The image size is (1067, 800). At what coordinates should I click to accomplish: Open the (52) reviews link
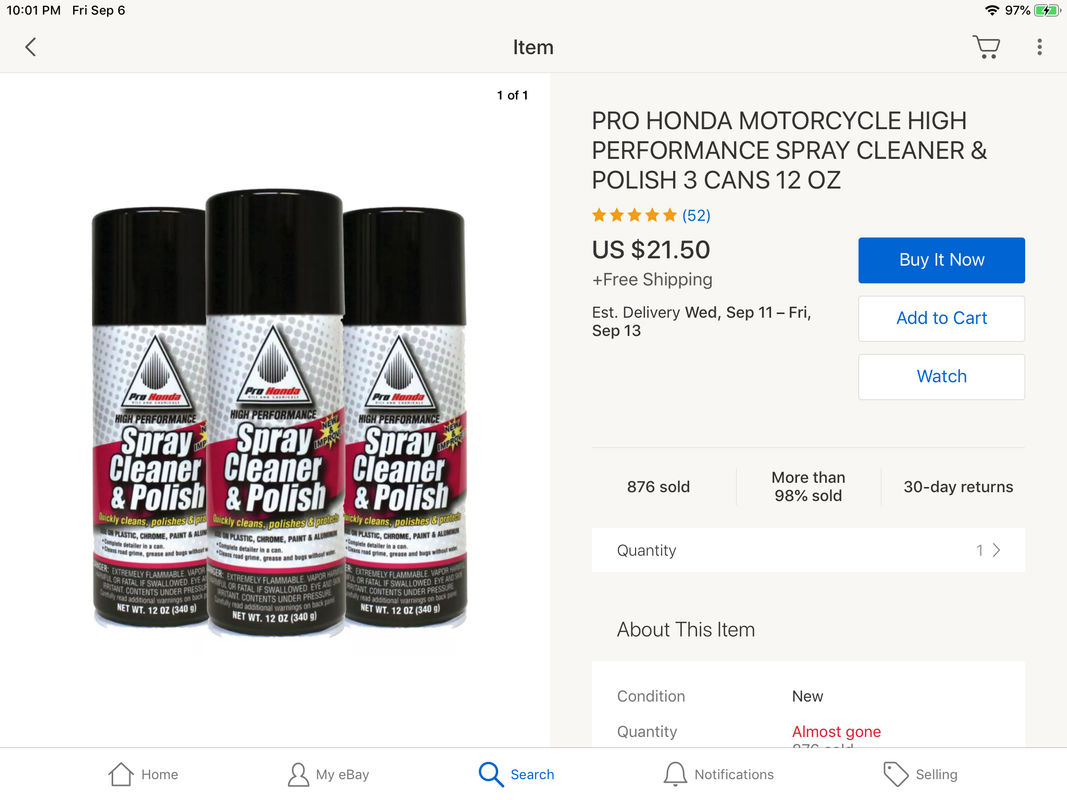tap(696, 216)
